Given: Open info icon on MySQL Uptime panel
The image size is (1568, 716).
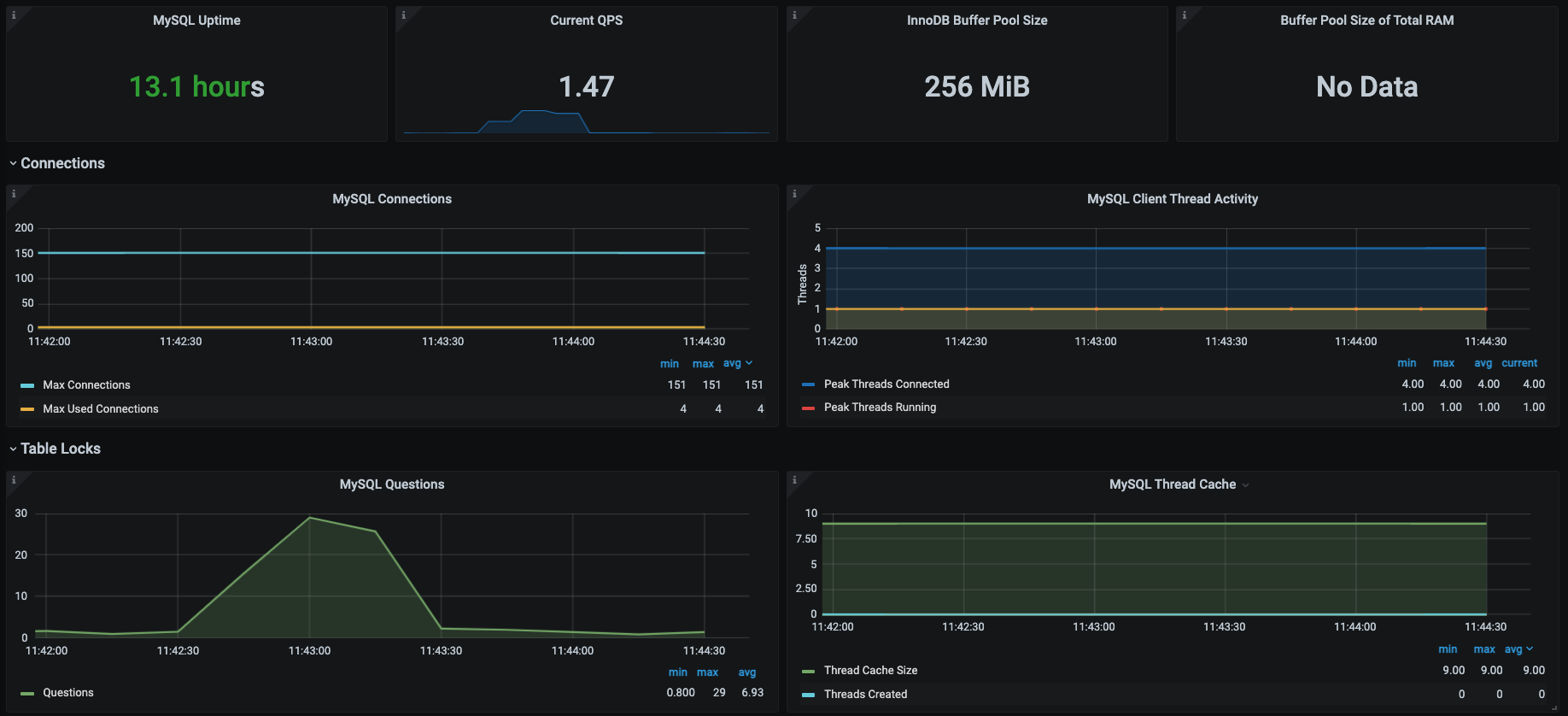Looking at the screenshot, I should 14,15.
